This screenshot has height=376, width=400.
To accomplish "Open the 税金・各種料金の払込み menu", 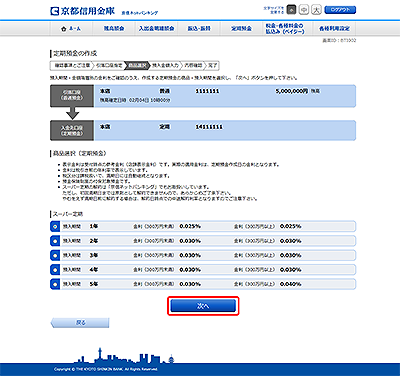I will pos(285,29).
